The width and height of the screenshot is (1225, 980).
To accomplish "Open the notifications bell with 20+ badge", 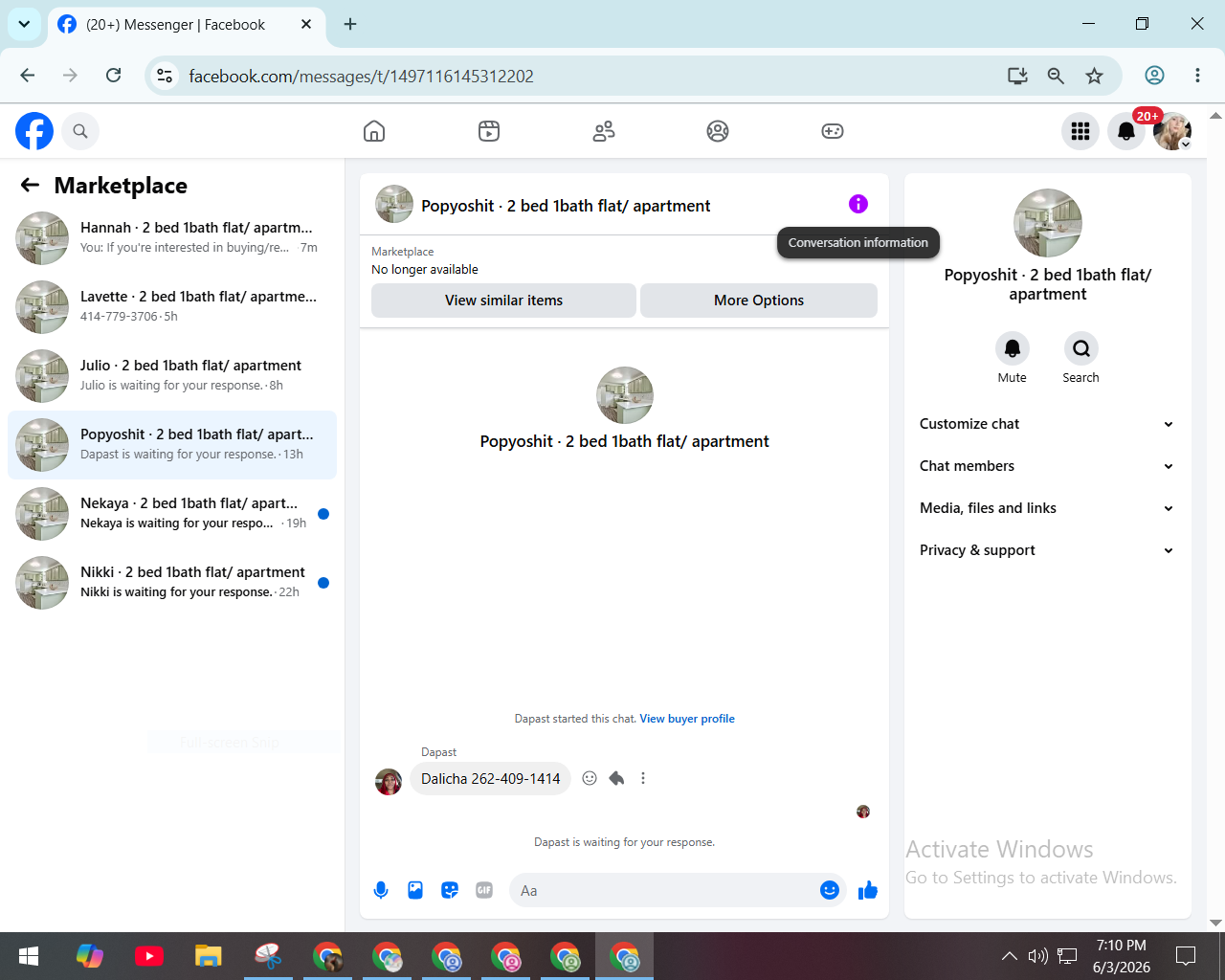I will coord(1126,131).
